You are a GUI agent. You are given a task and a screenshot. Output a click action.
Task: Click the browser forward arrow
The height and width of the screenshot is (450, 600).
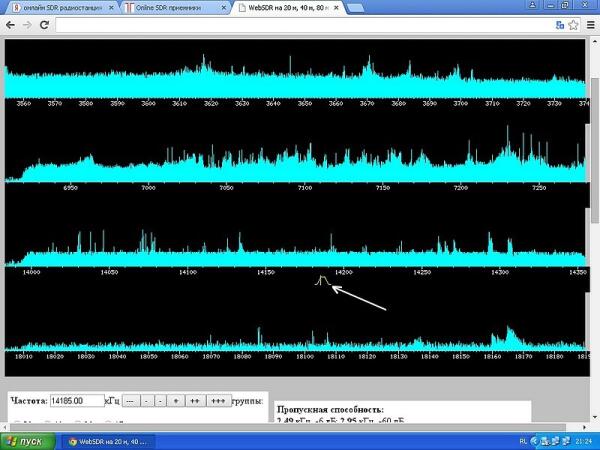27,24
